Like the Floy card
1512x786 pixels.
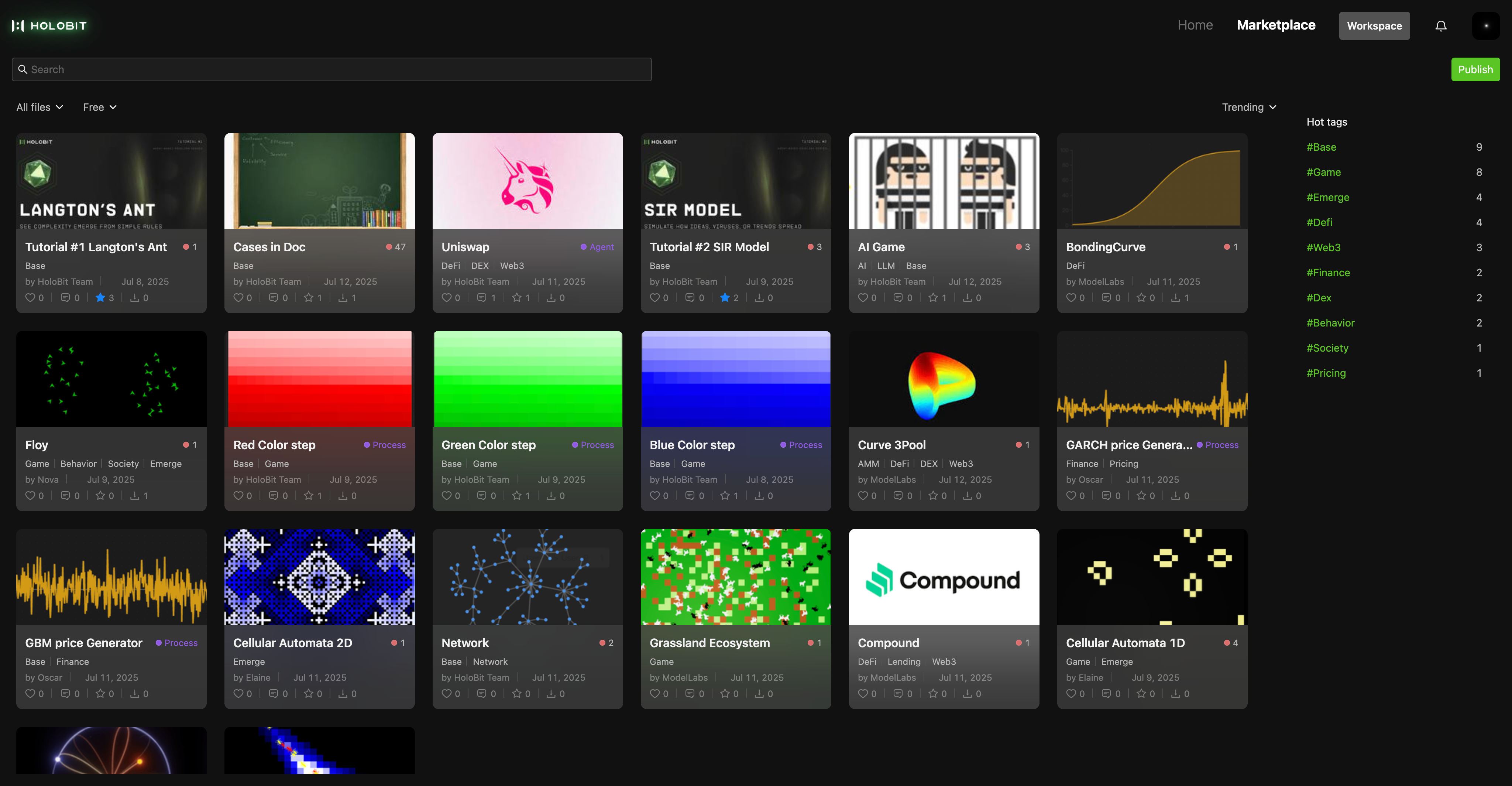(x=30, y=496)
